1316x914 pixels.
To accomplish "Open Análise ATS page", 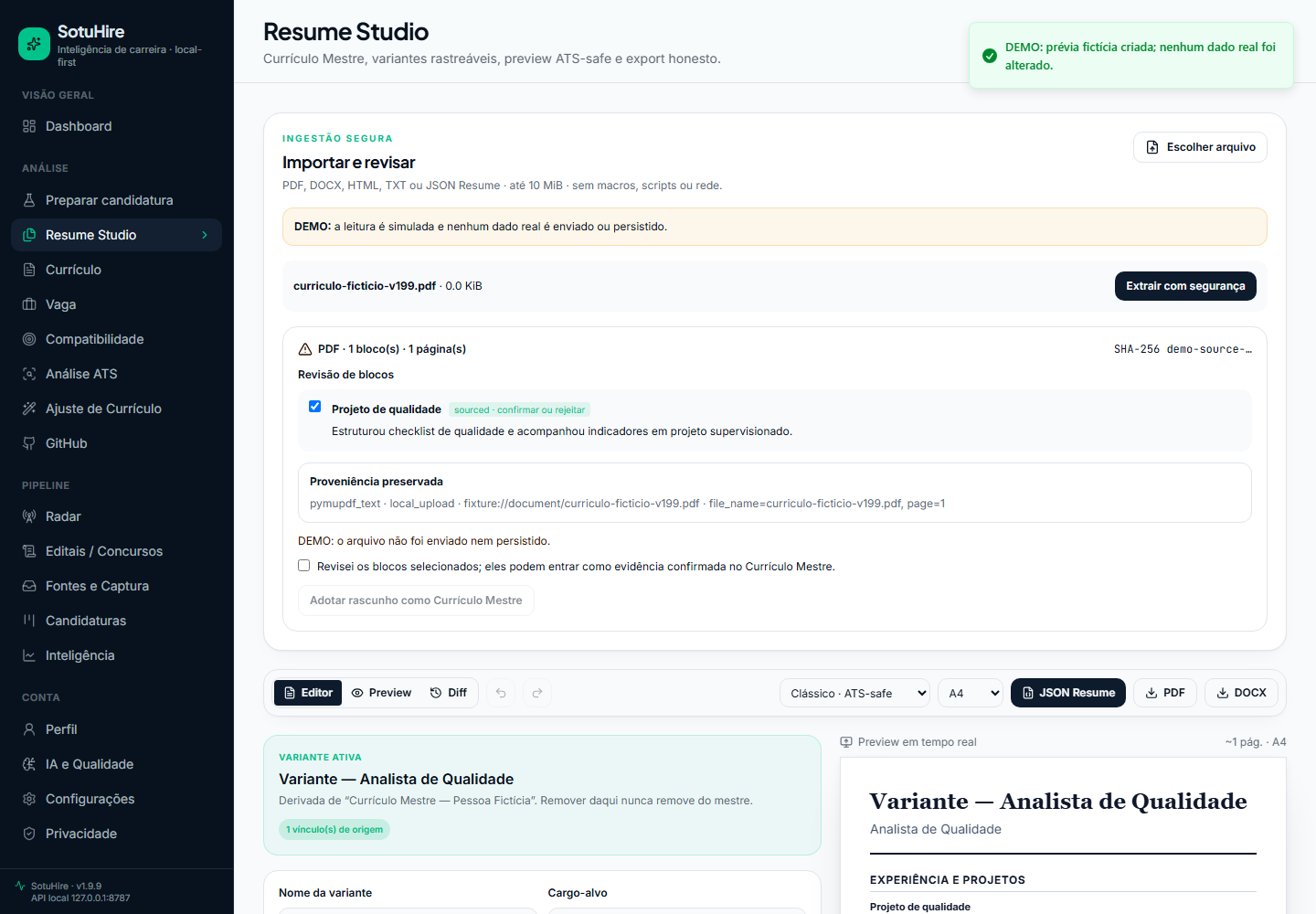I will (x=116, y=374).
